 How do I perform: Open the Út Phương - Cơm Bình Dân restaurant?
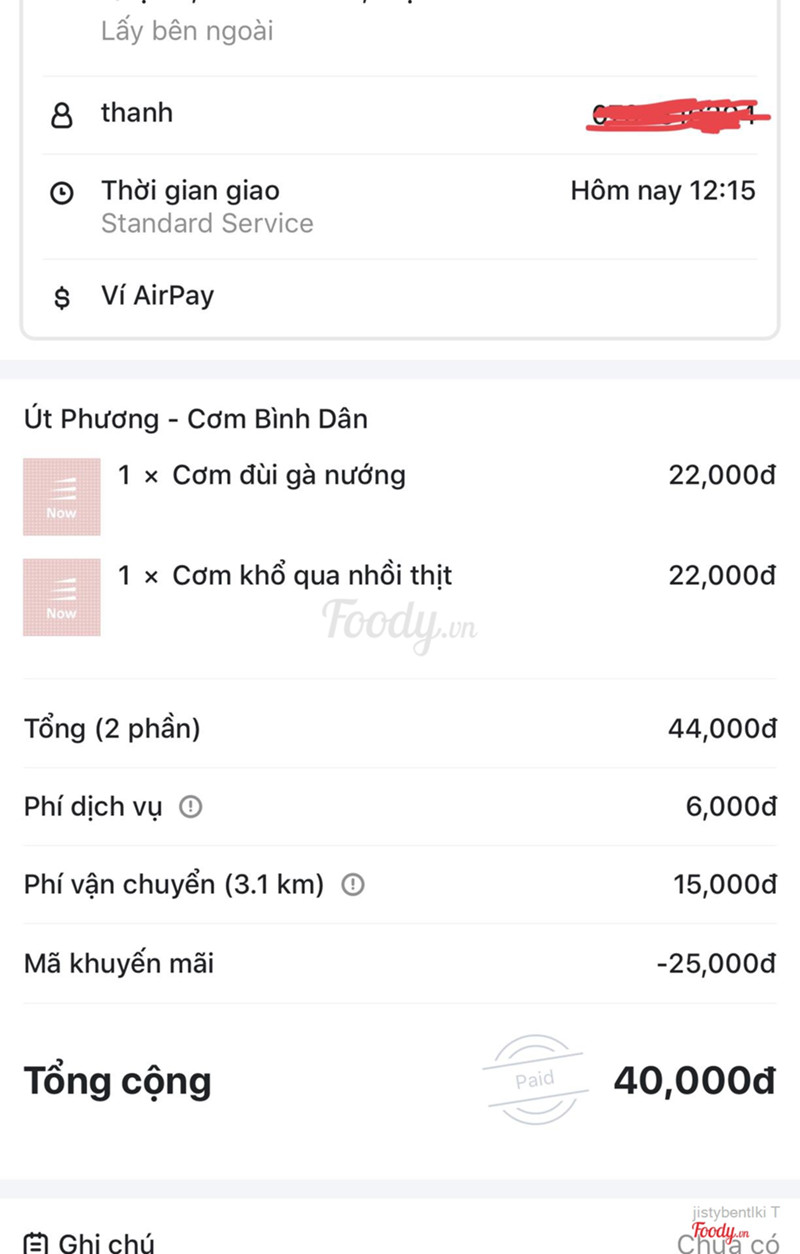(196, 419)
